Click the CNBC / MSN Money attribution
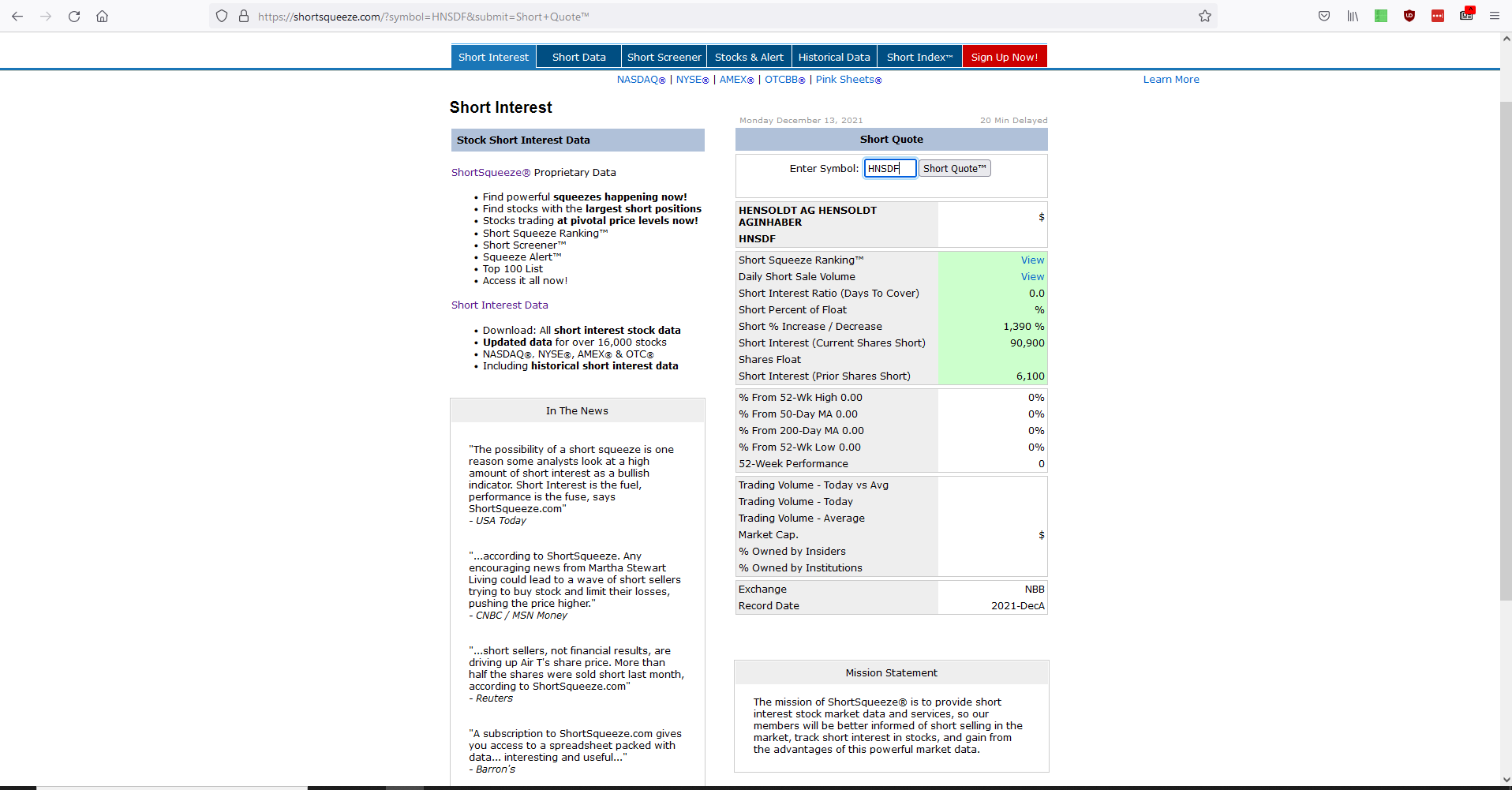The height and width of the screenshot is (790, 1512). pyautogui.click(x=518, y=616)
